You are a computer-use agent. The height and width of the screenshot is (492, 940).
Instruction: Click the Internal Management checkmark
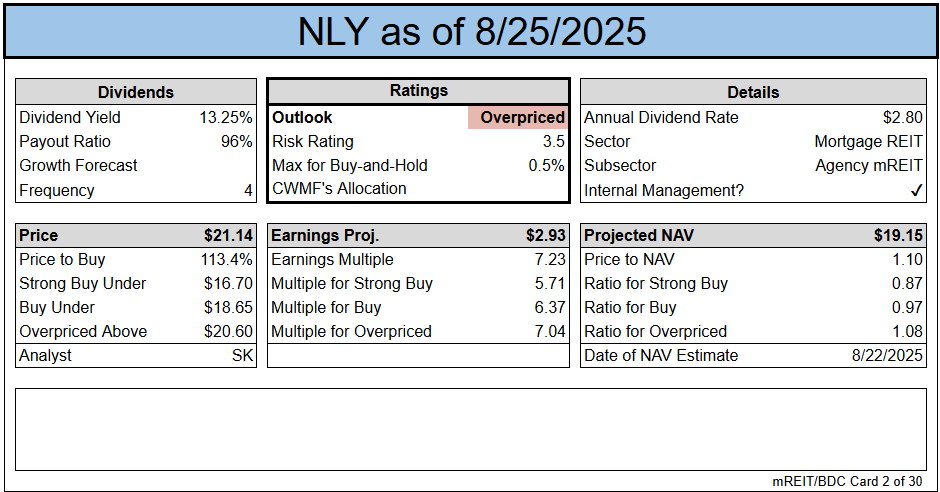tap(915, 190)
